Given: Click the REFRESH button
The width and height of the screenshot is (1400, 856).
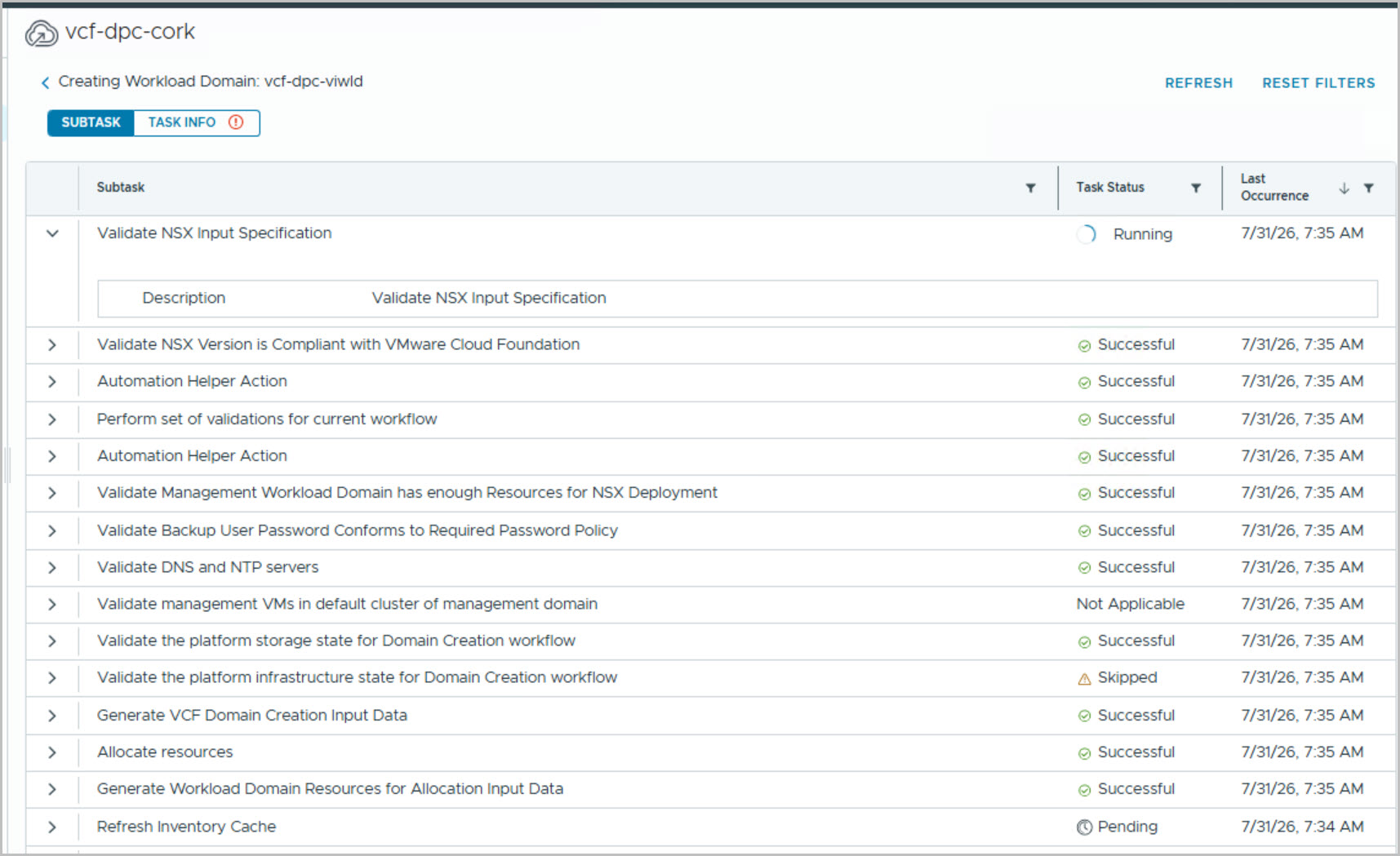Looking at the screenshot, I should click(x=1198, y=82).
